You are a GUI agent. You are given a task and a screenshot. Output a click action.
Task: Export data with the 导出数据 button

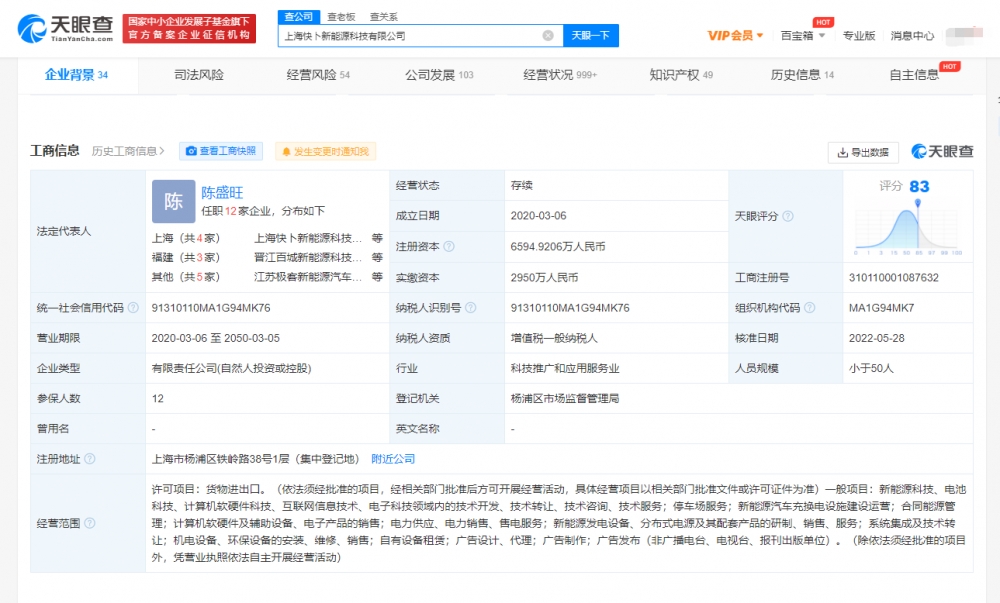coord(863,152)
